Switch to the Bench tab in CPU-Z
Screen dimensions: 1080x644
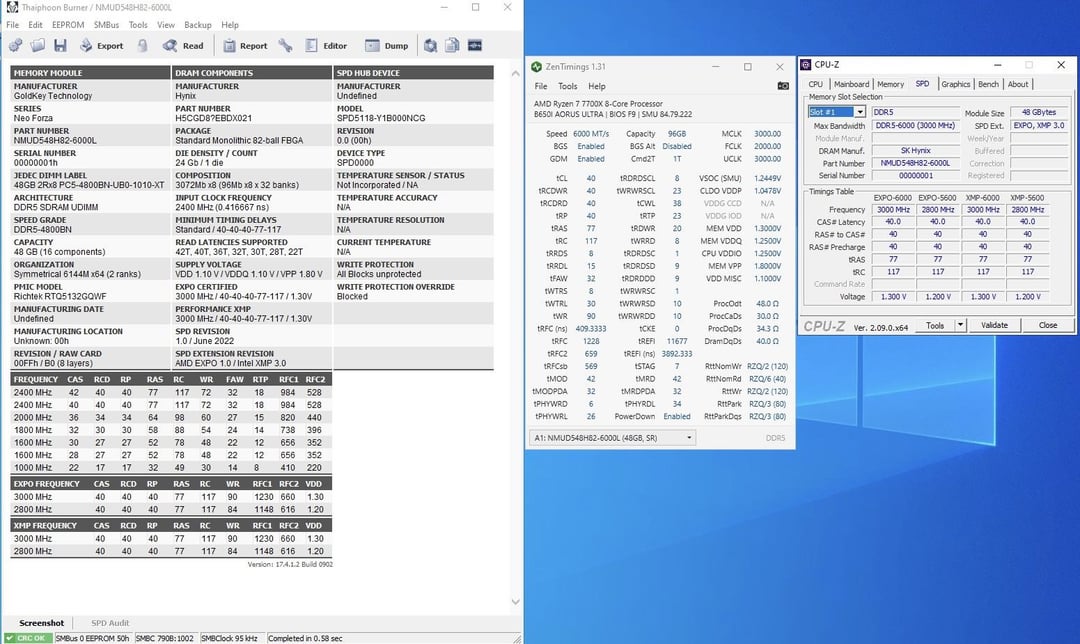click(988, 84)
